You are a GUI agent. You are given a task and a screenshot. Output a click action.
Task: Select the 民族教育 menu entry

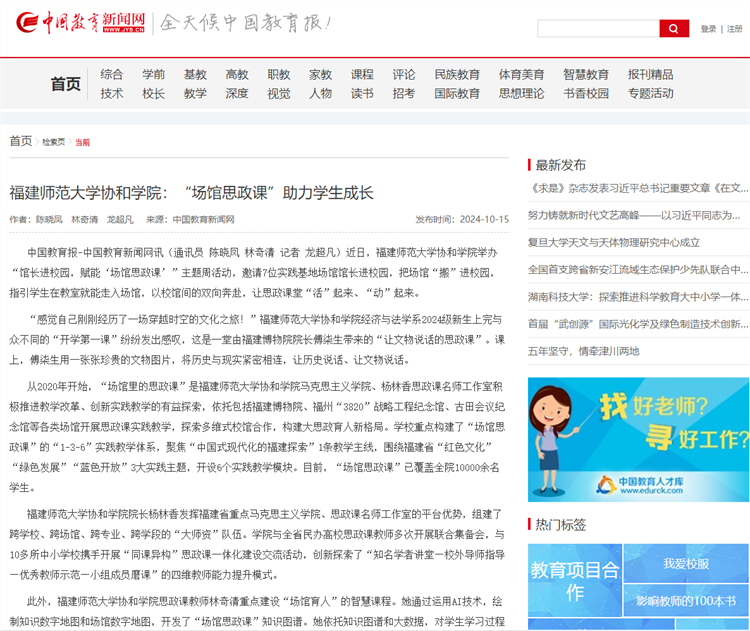tap(457, 74)
